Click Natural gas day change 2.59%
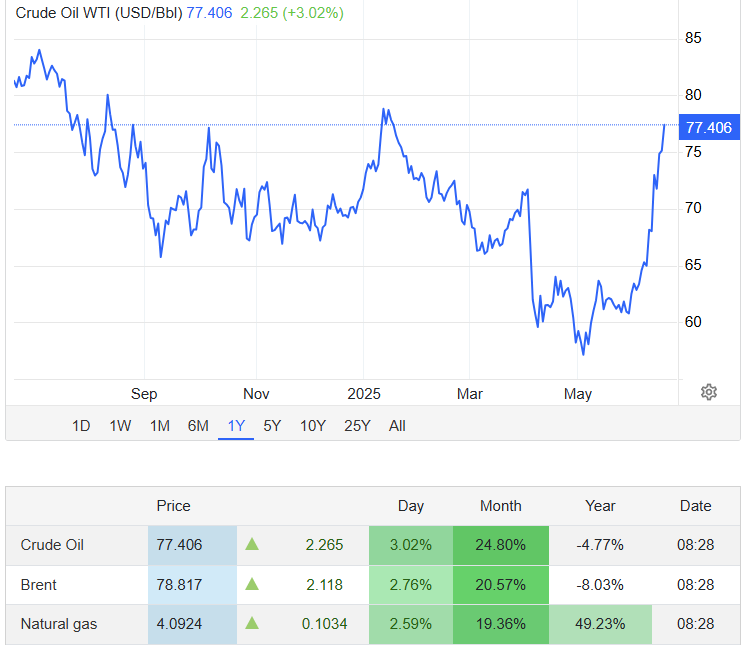 [411, 624]
